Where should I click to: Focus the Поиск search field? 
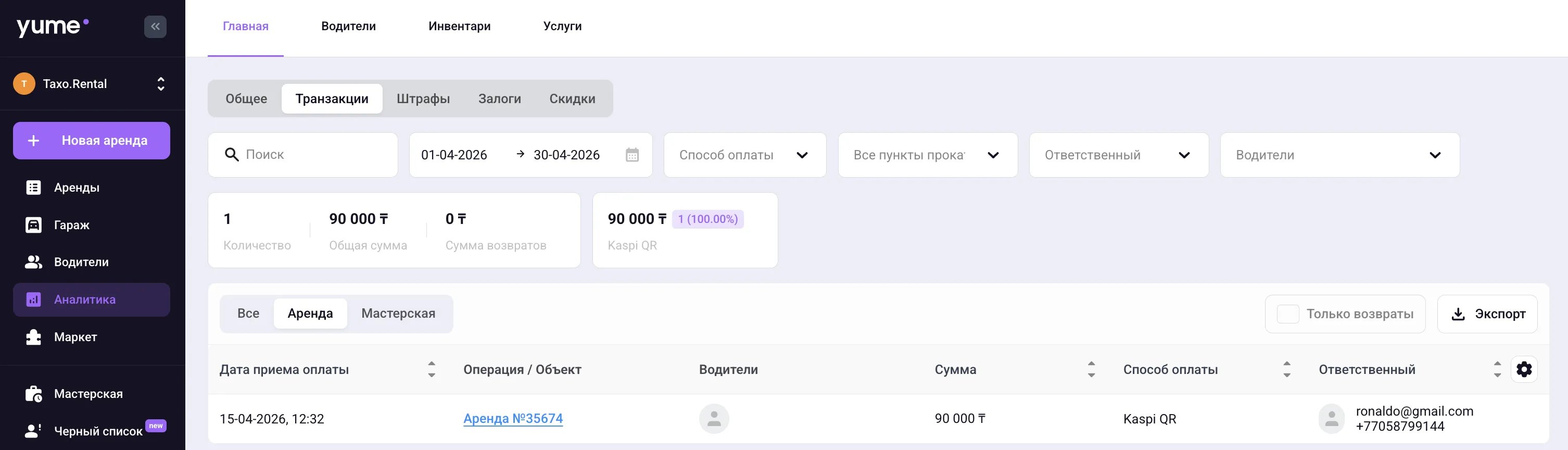302,155
